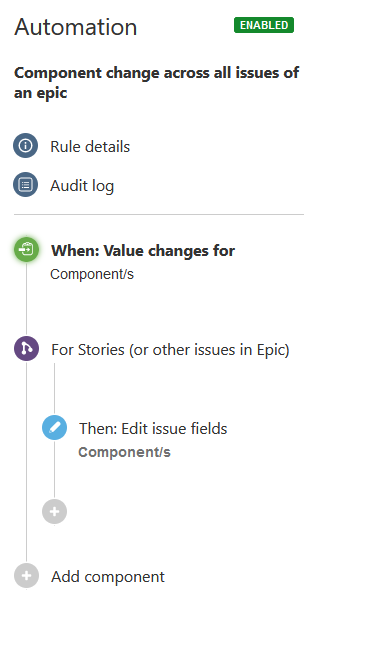Click the purple branch rule icon
Image resolution: width=390 pixels, height=667 pixels.
click(x=26, y=348)
